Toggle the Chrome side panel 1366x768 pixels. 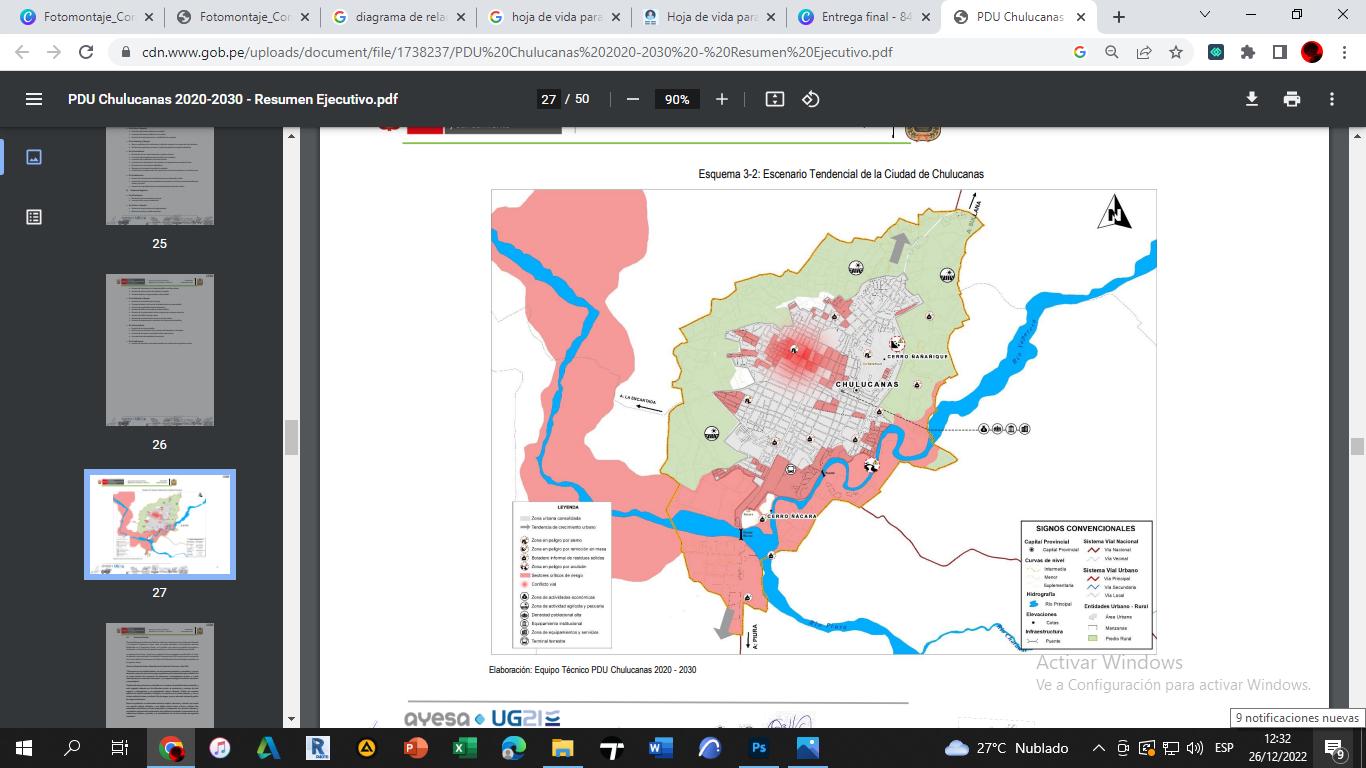click(x=1279, y=52)
